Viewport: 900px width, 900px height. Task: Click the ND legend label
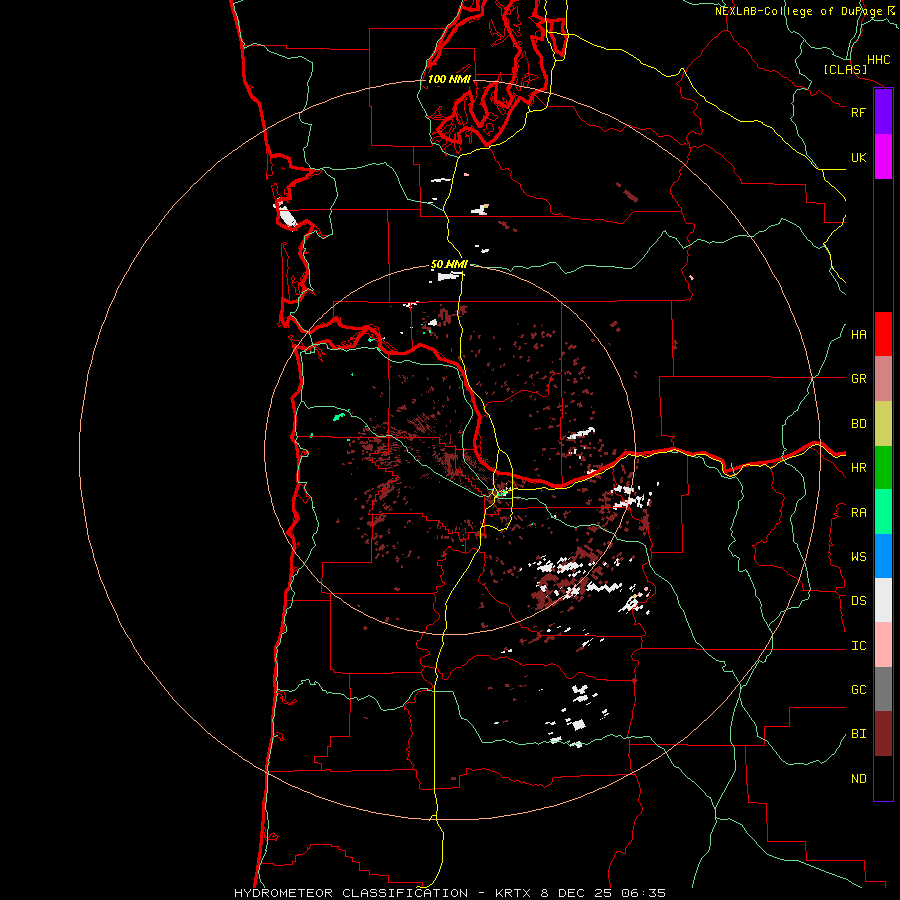coord(859,779)
